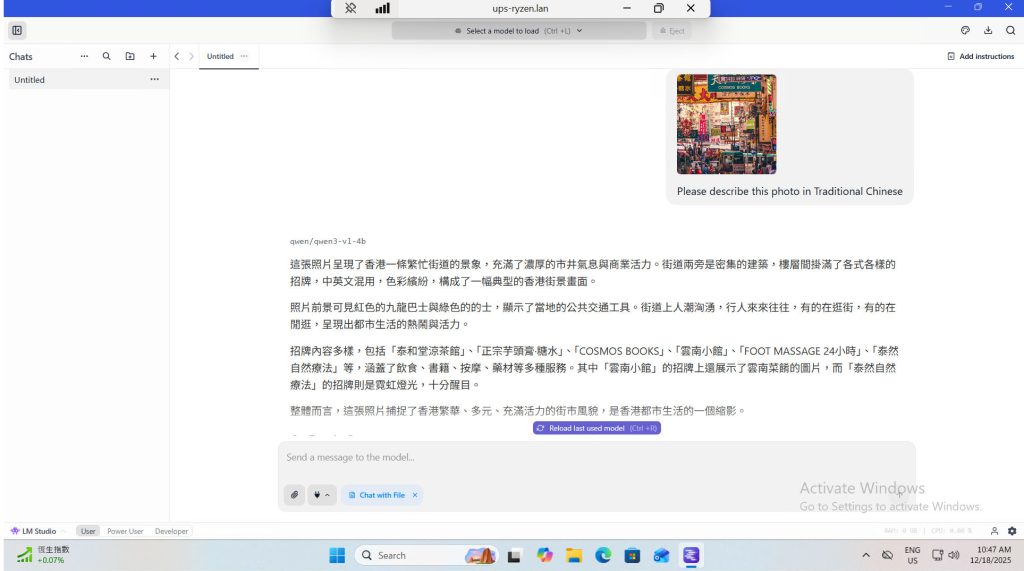Open Chats header more options menu
1024x571 pixels.
pos(84,57)
